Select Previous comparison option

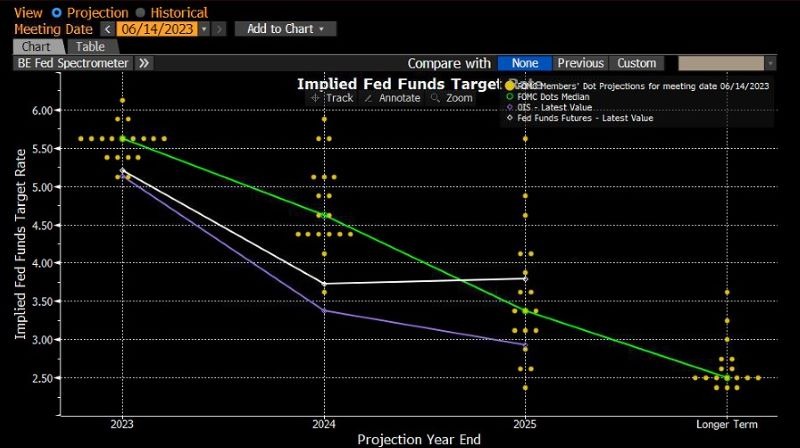point(581,63)
